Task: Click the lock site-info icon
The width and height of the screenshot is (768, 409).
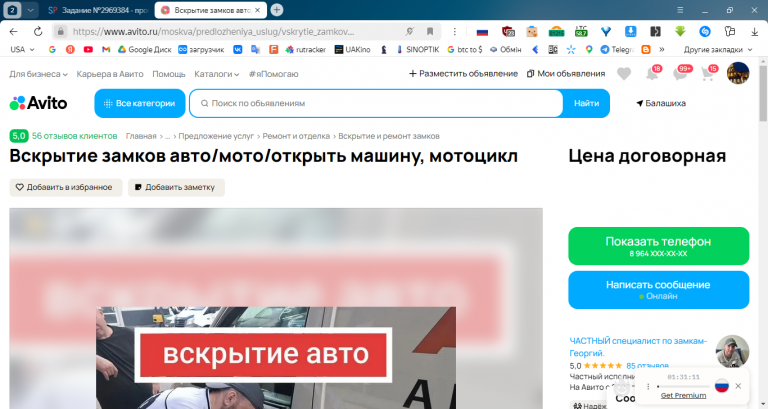Action: (60, 31)
